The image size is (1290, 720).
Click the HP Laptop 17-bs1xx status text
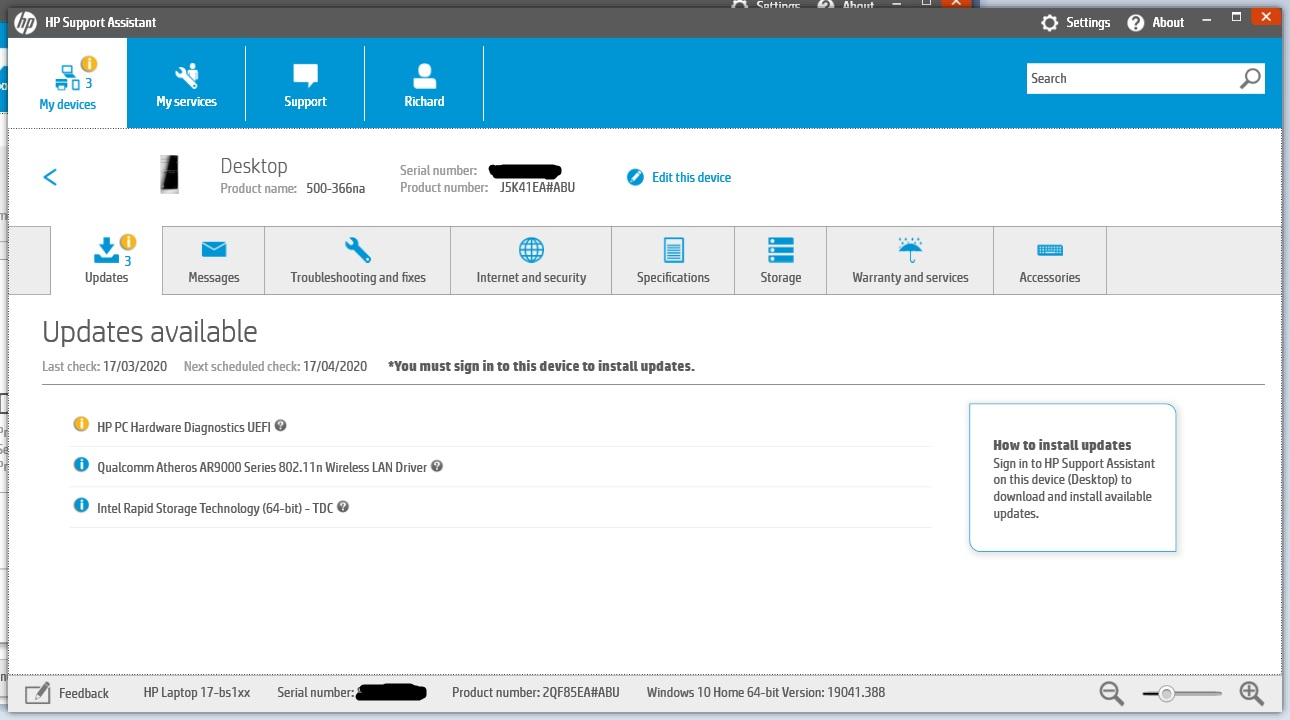(x=197, y=692)
